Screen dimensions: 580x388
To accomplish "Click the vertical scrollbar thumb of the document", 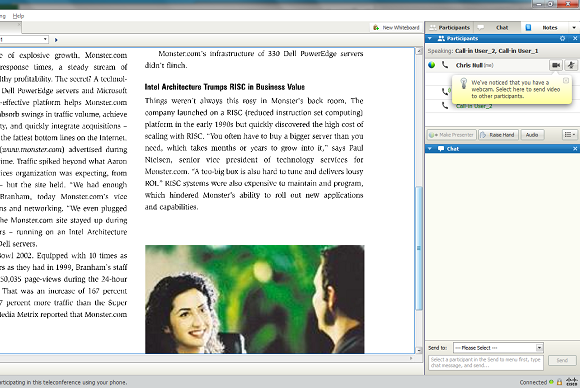I will (x=419, y=248).
